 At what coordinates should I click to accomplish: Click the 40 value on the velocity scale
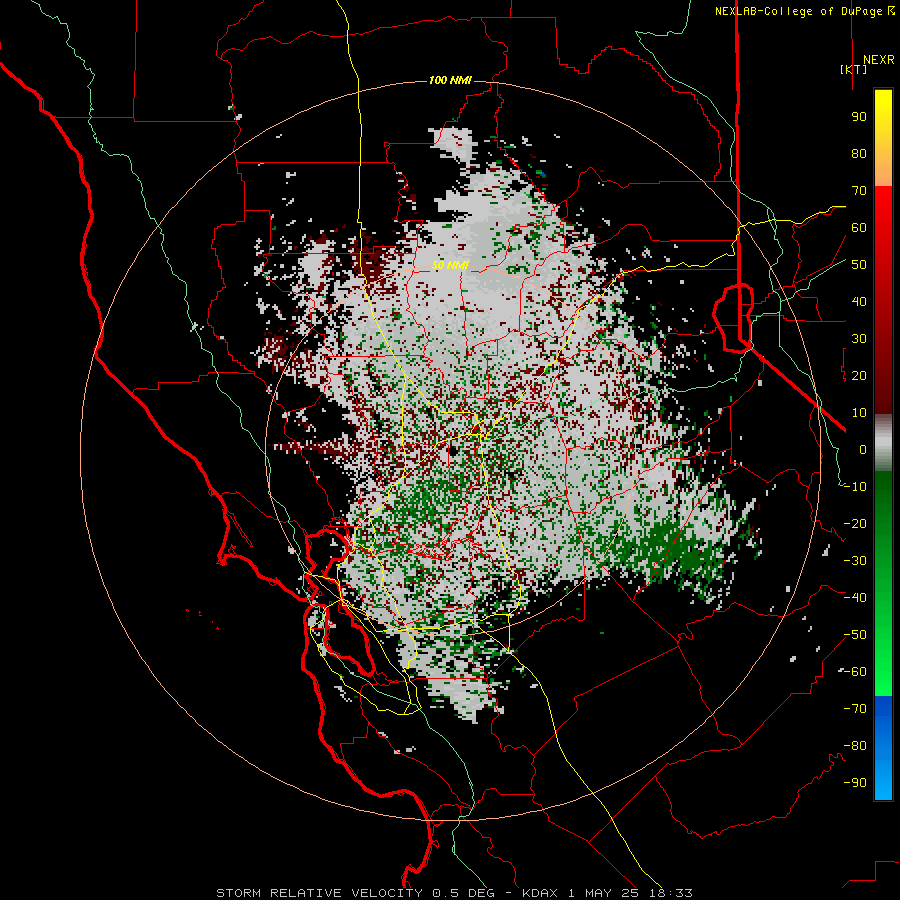859,302
